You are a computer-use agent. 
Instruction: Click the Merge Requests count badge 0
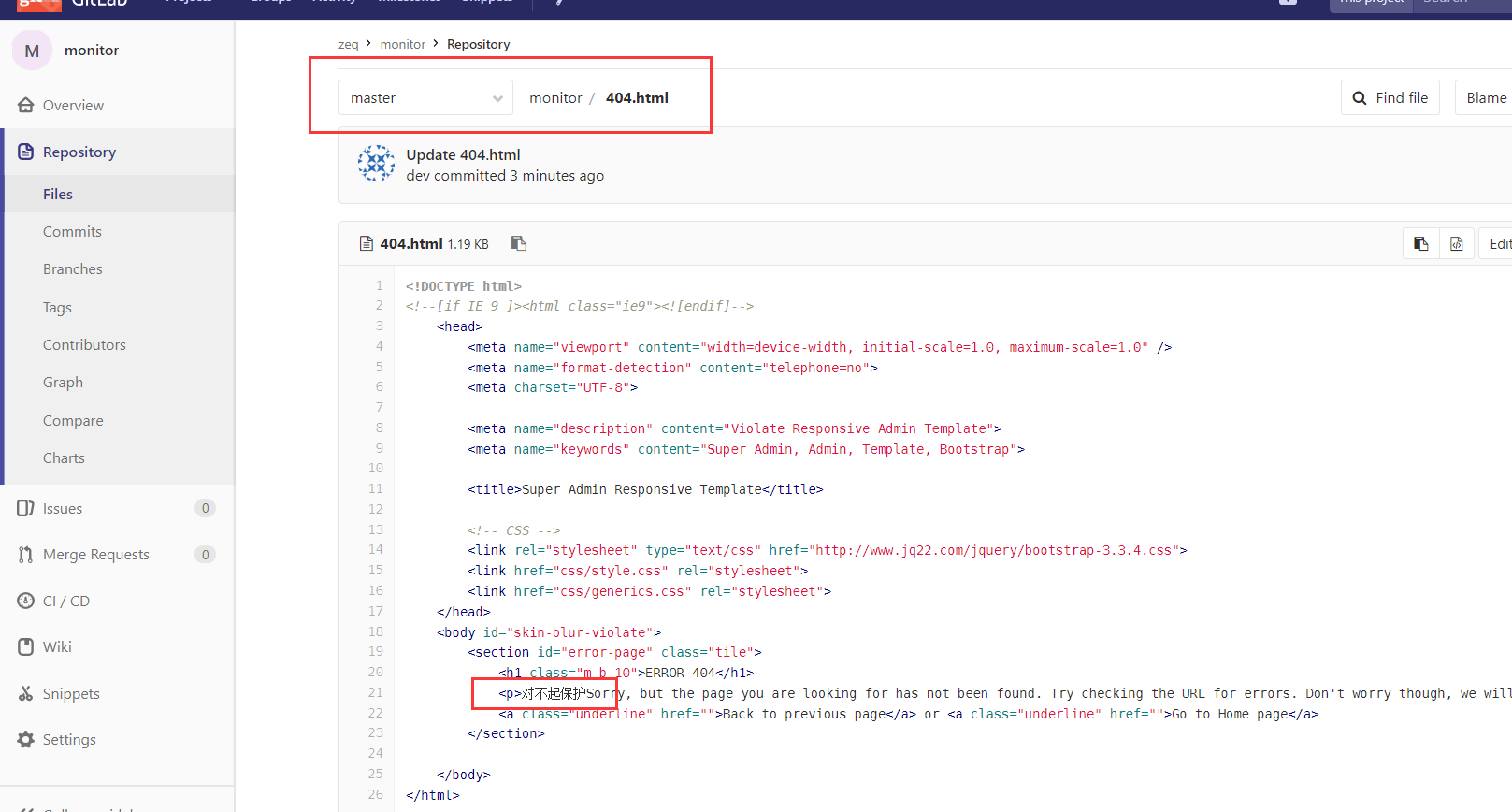pos(206,555)
